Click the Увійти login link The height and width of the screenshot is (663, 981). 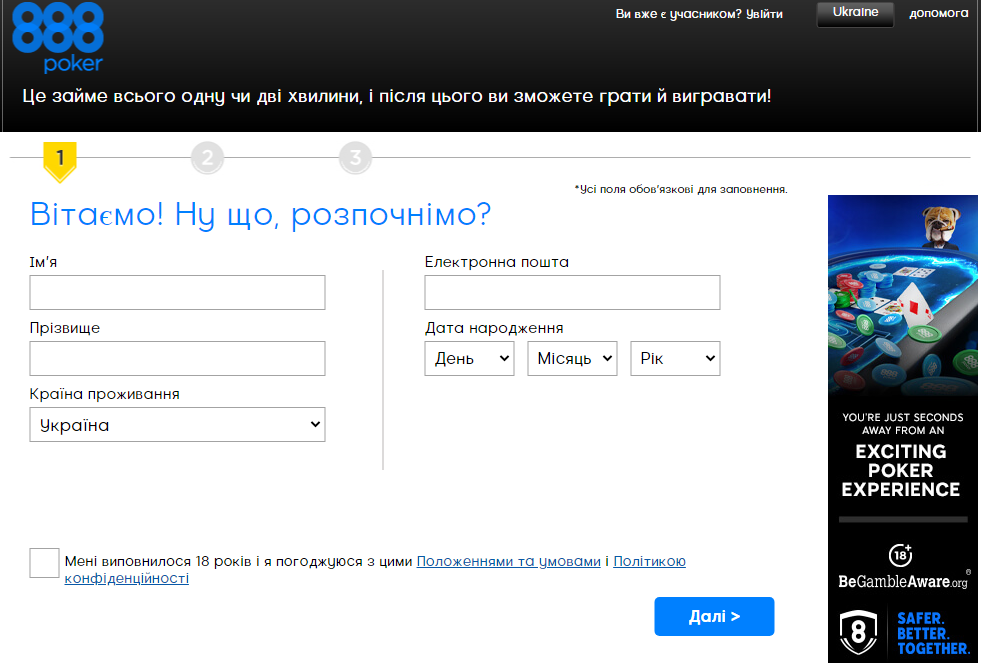tap(764, 14)
